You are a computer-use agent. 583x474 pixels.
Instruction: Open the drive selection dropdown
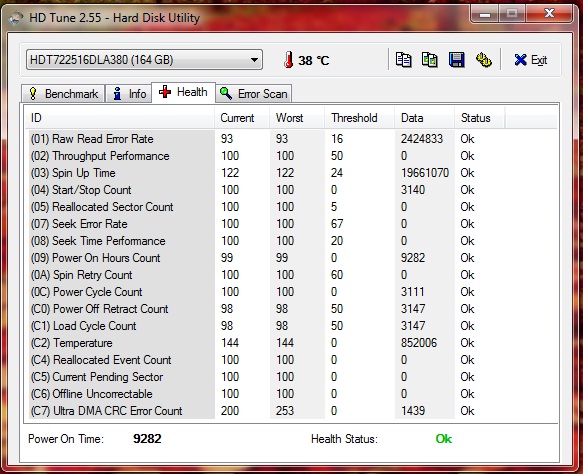click(x=144, y=59)
